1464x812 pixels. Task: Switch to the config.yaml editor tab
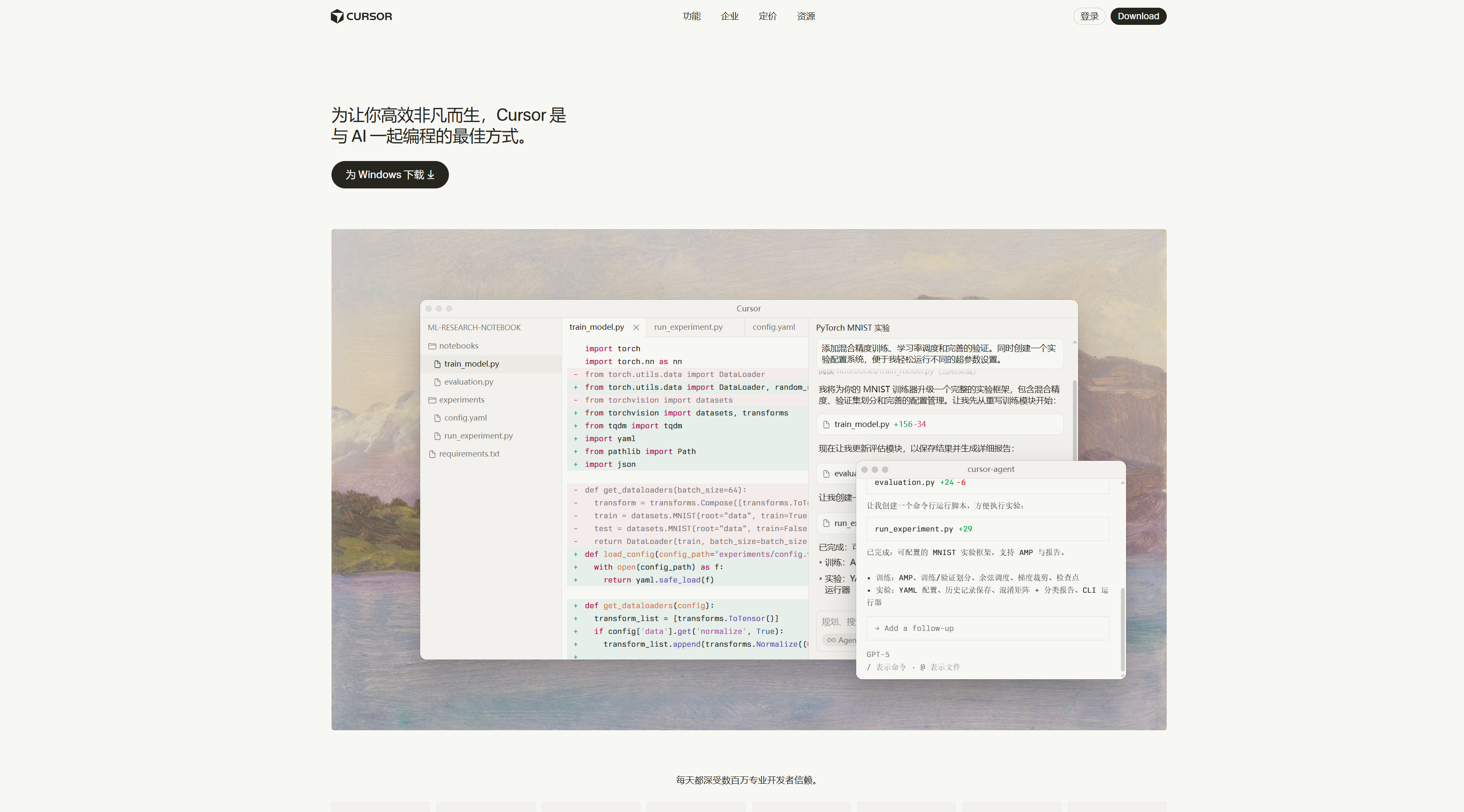(x=773, y=327)
